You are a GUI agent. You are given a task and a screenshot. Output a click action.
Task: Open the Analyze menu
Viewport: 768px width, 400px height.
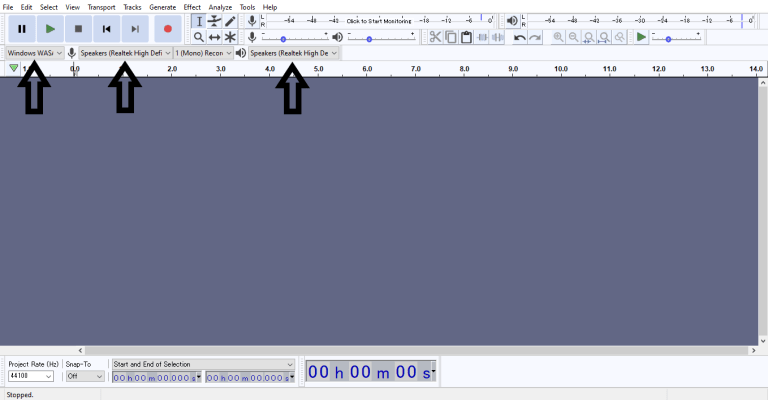click(220, 7)
